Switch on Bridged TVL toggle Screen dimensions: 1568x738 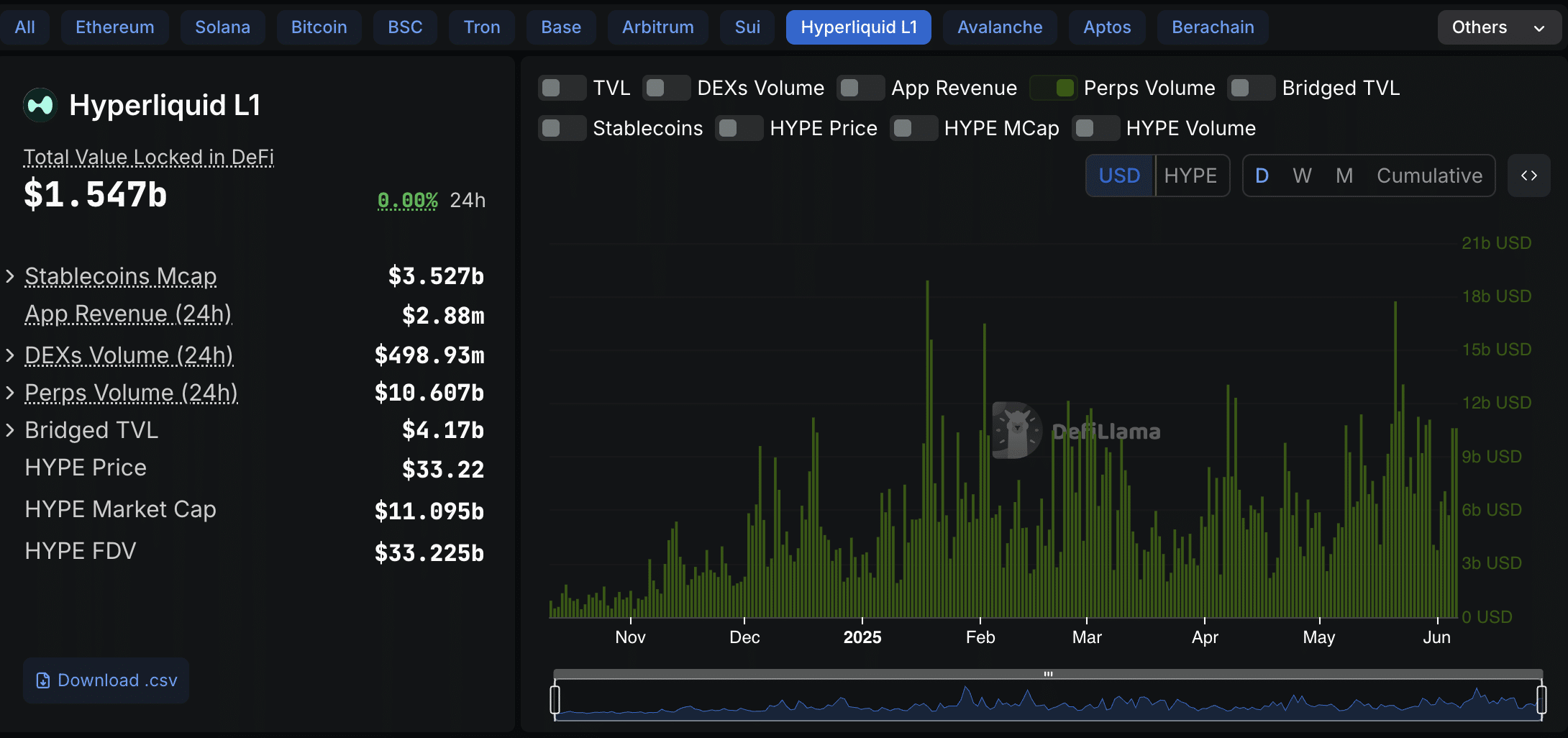tap(1251, 88)
